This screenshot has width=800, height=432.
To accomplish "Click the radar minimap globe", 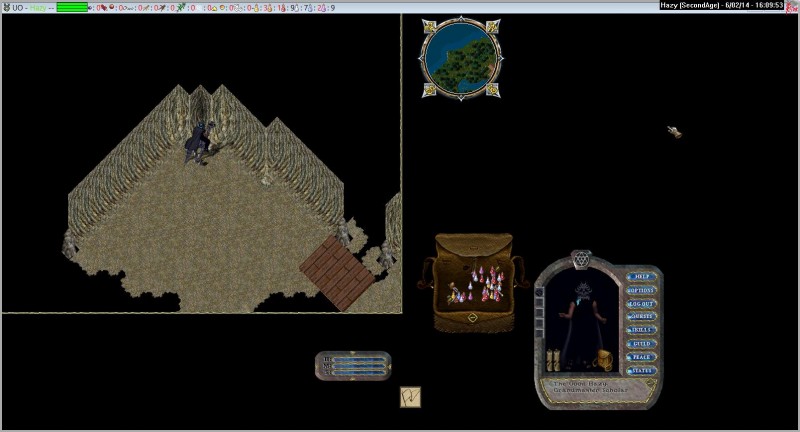I will click(x=457, y=57).
